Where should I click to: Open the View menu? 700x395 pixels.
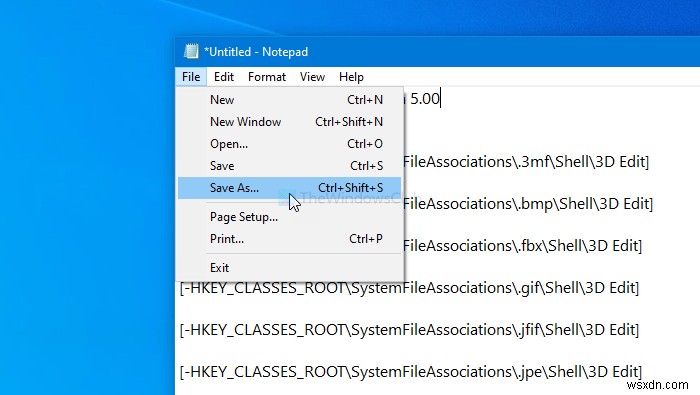(x=312, y=77)
